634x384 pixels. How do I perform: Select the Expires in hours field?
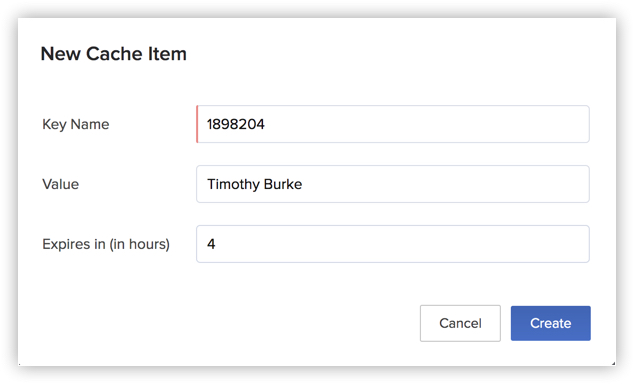(393, 244)
